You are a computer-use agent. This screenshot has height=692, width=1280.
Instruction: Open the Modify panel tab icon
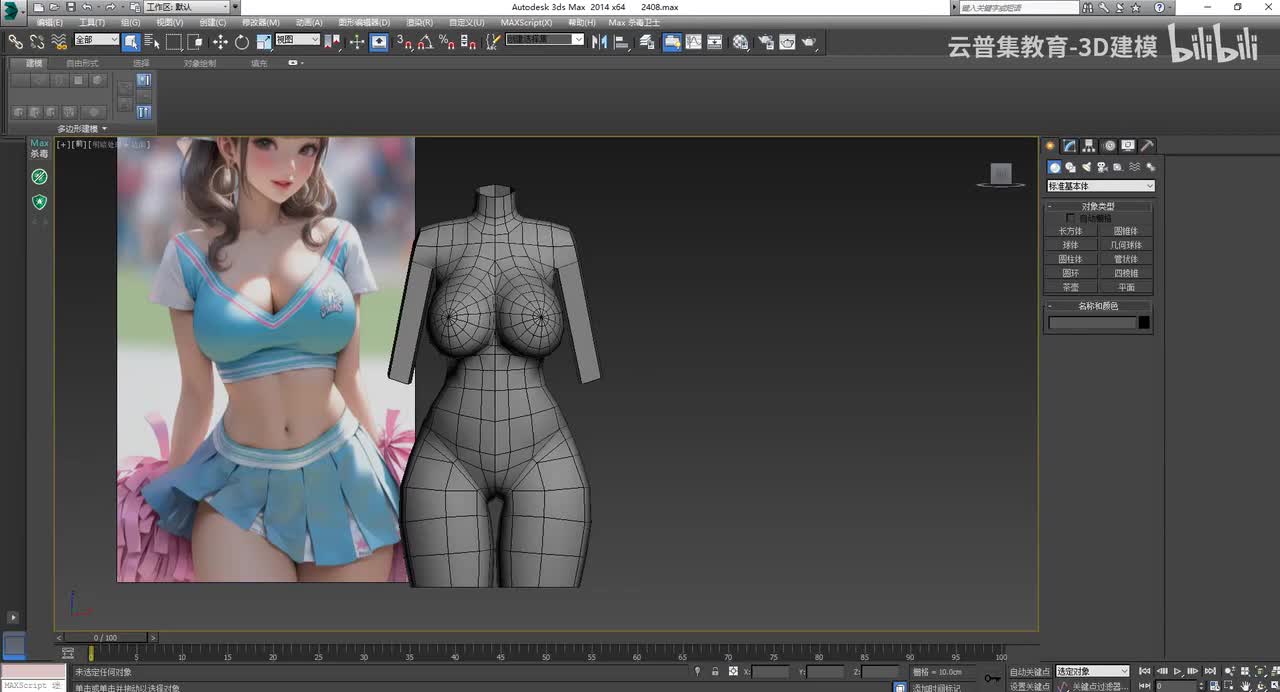point(1069,146)
